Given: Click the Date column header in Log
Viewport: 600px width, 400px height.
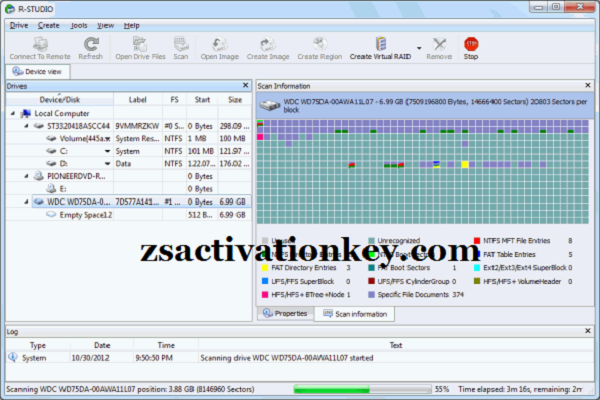Looking at the screenshot, I should pos(102,345).
